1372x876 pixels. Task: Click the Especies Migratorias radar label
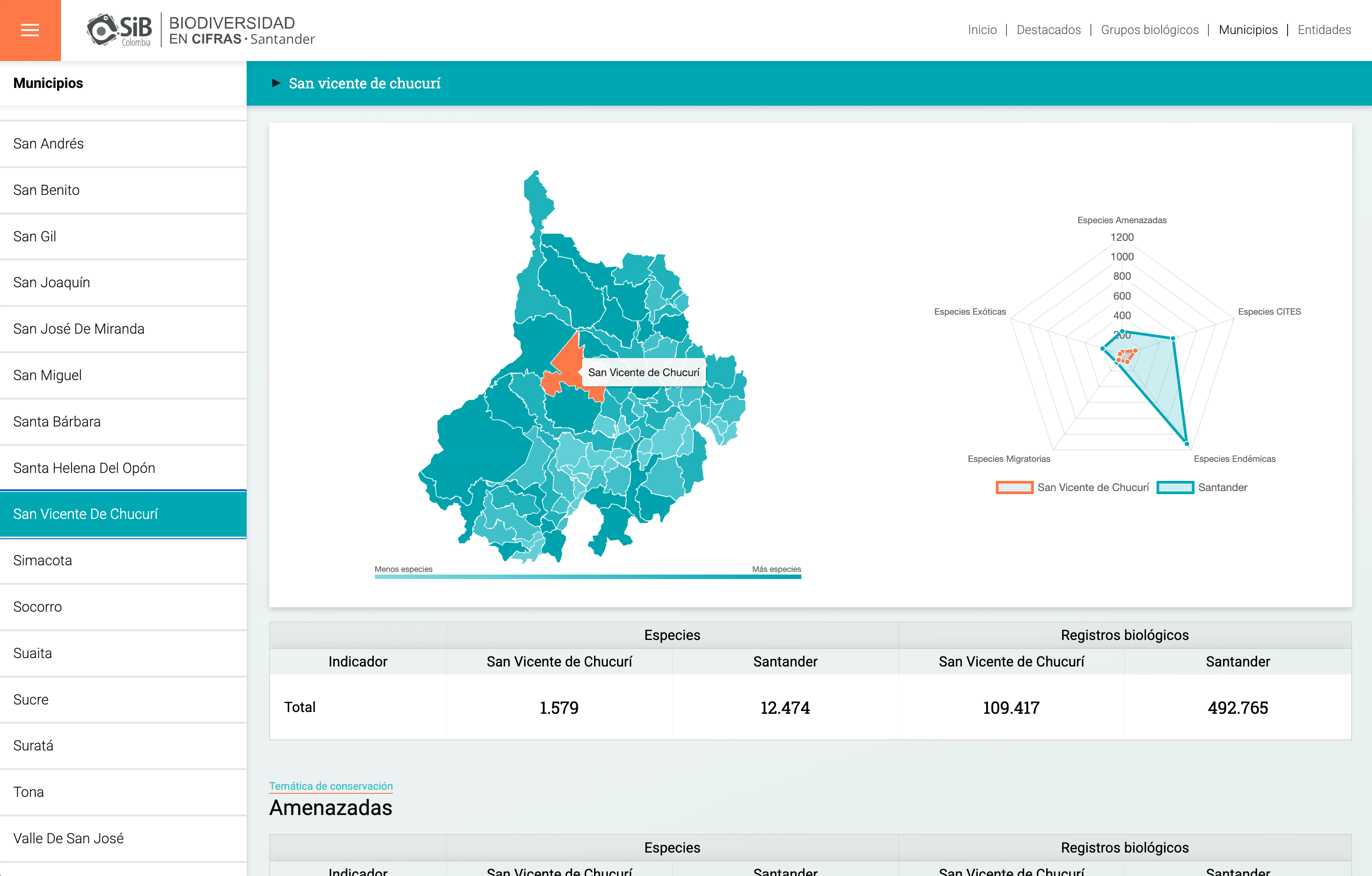(1009, 459)
